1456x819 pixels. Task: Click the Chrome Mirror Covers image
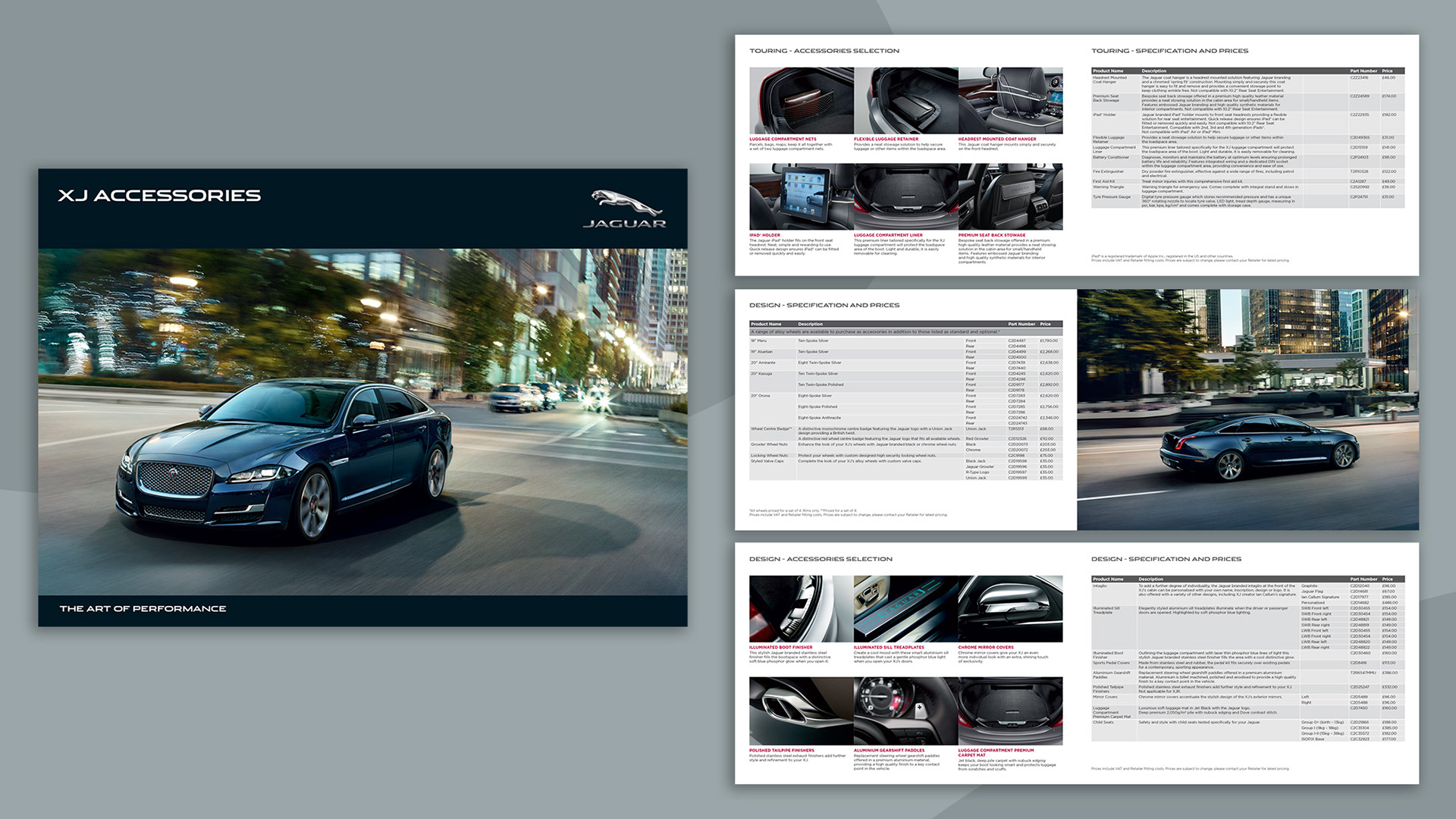tap(1010, 609)
